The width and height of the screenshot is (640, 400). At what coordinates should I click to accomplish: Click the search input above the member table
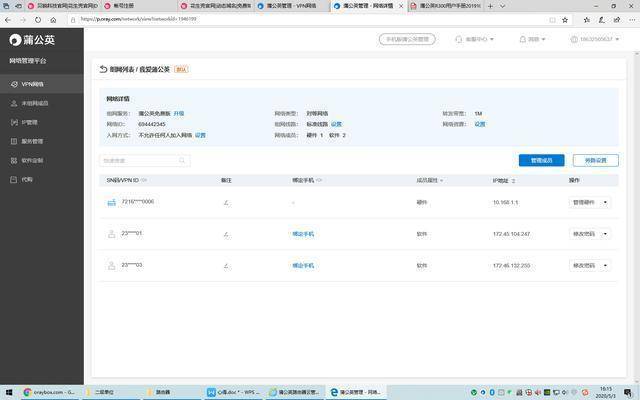coord(144,160)
